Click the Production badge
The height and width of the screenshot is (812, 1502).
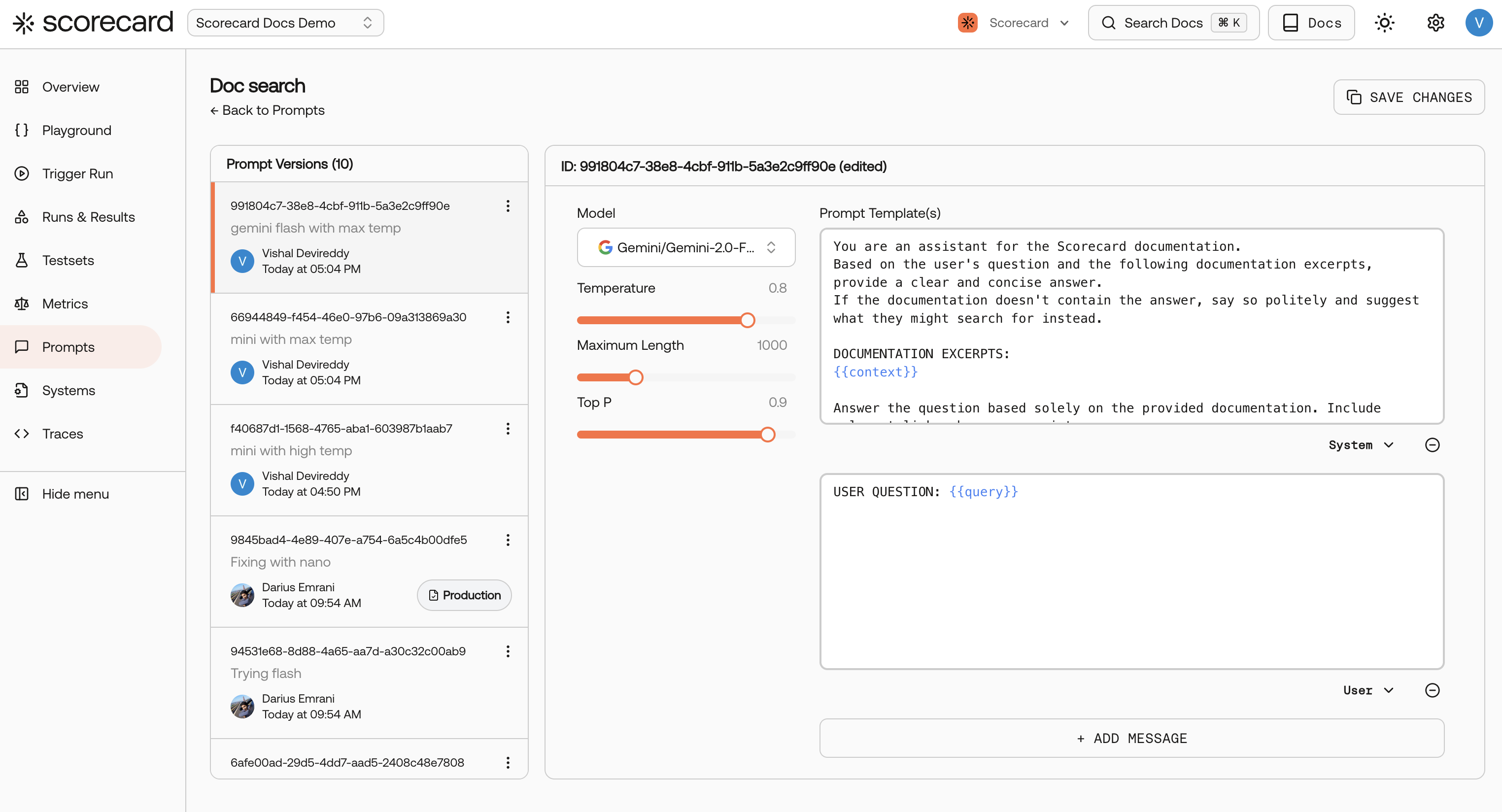[464, 595]
